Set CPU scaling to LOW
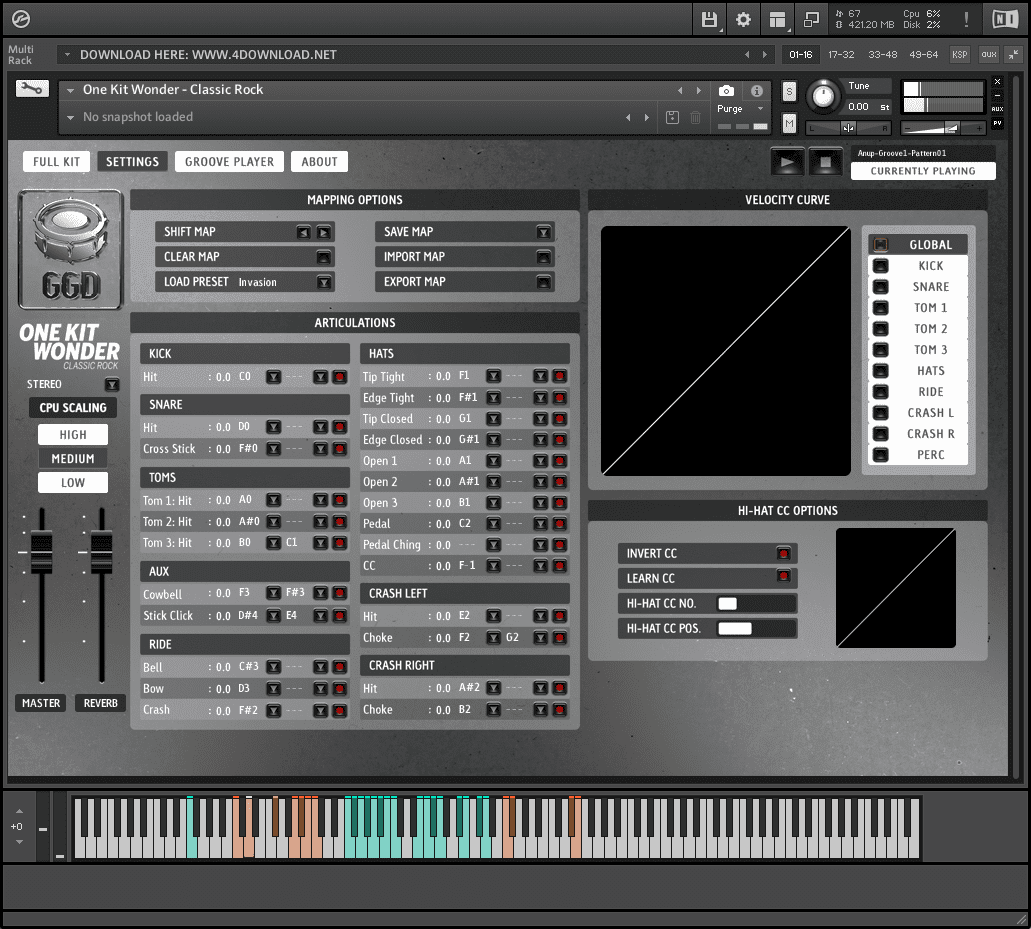 [x=73, y=483]
